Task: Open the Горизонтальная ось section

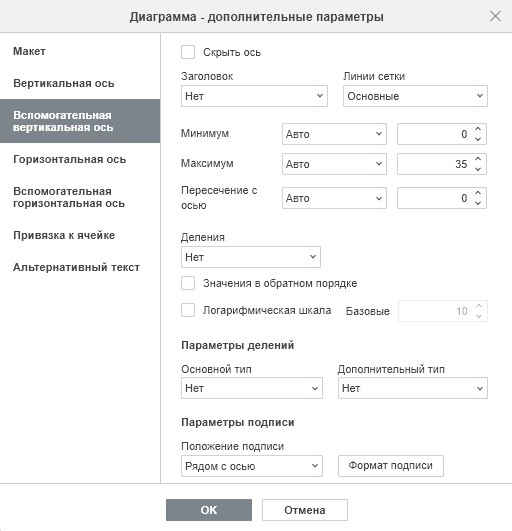Action: click(69, 159)
